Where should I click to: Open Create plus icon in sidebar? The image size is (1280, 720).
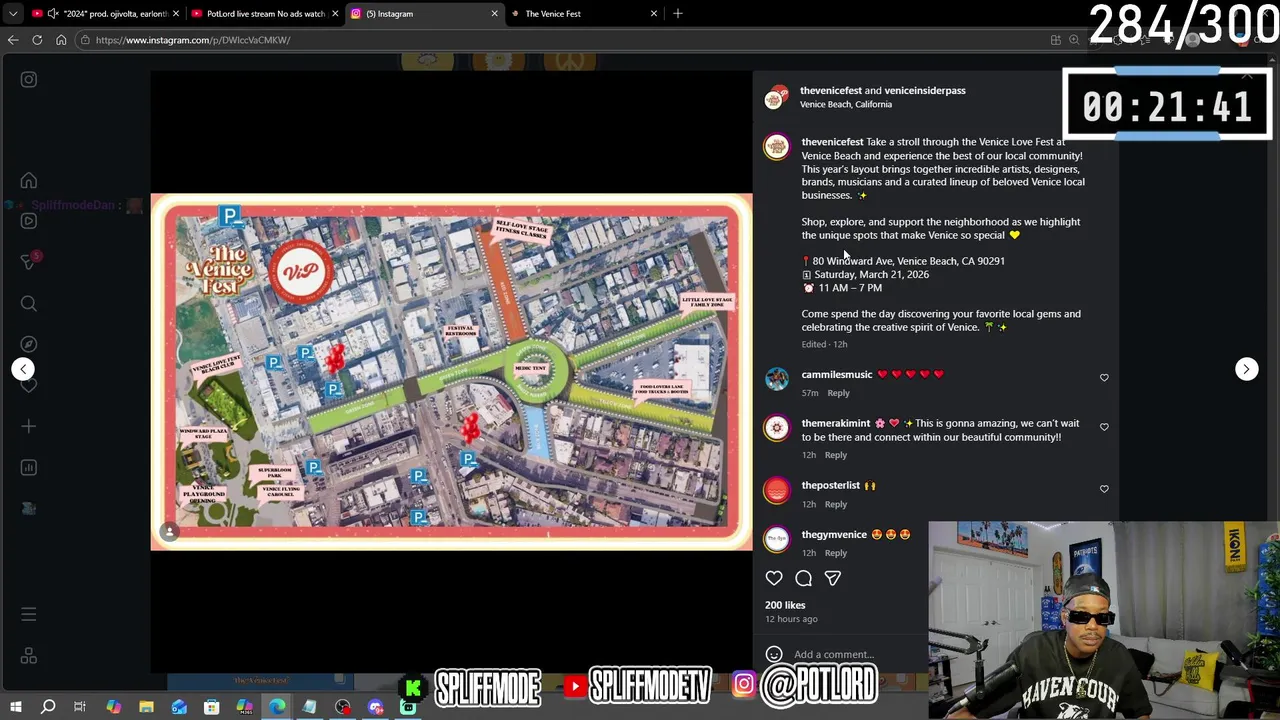(29, 427)
